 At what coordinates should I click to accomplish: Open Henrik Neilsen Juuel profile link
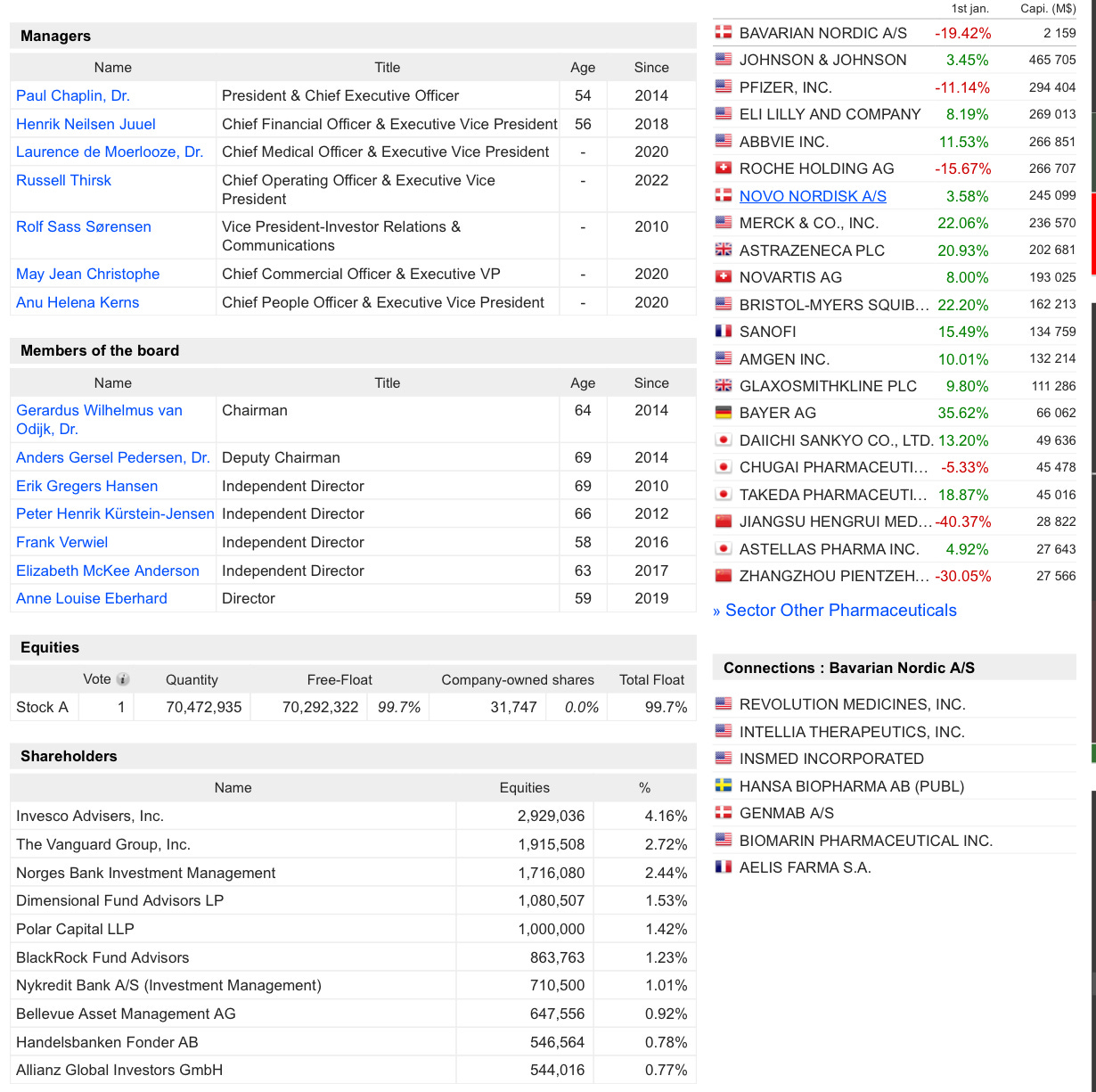coord(86,124)
